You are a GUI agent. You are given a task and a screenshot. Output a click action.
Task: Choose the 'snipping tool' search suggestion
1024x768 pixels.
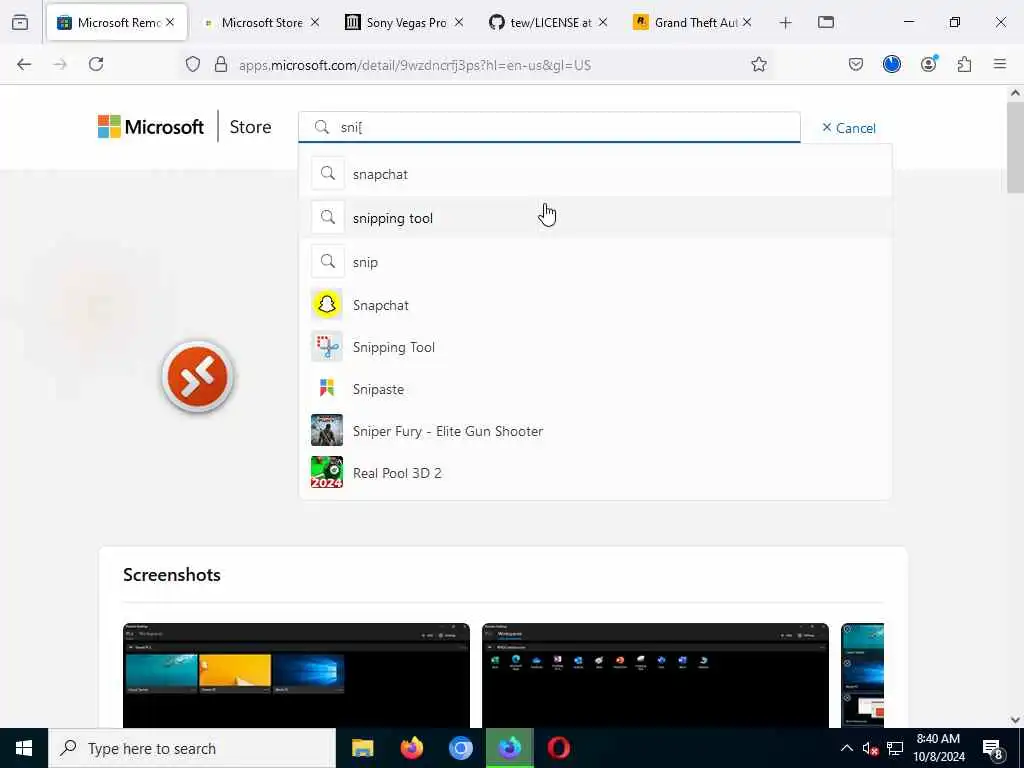click(596, 217)
